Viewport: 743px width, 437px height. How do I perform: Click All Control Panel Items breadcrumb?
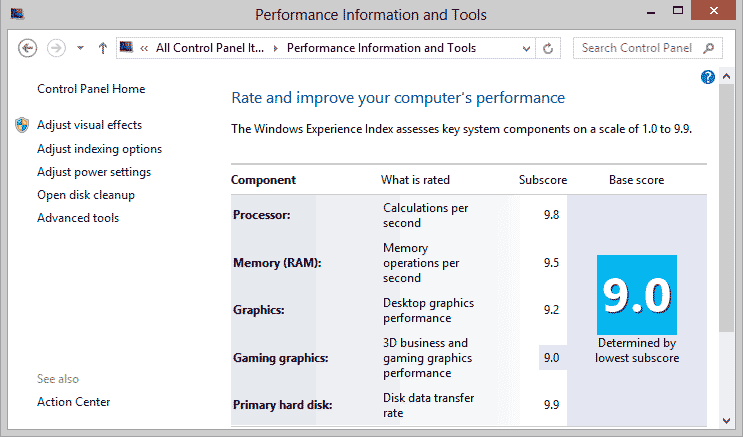click(210, 48)
